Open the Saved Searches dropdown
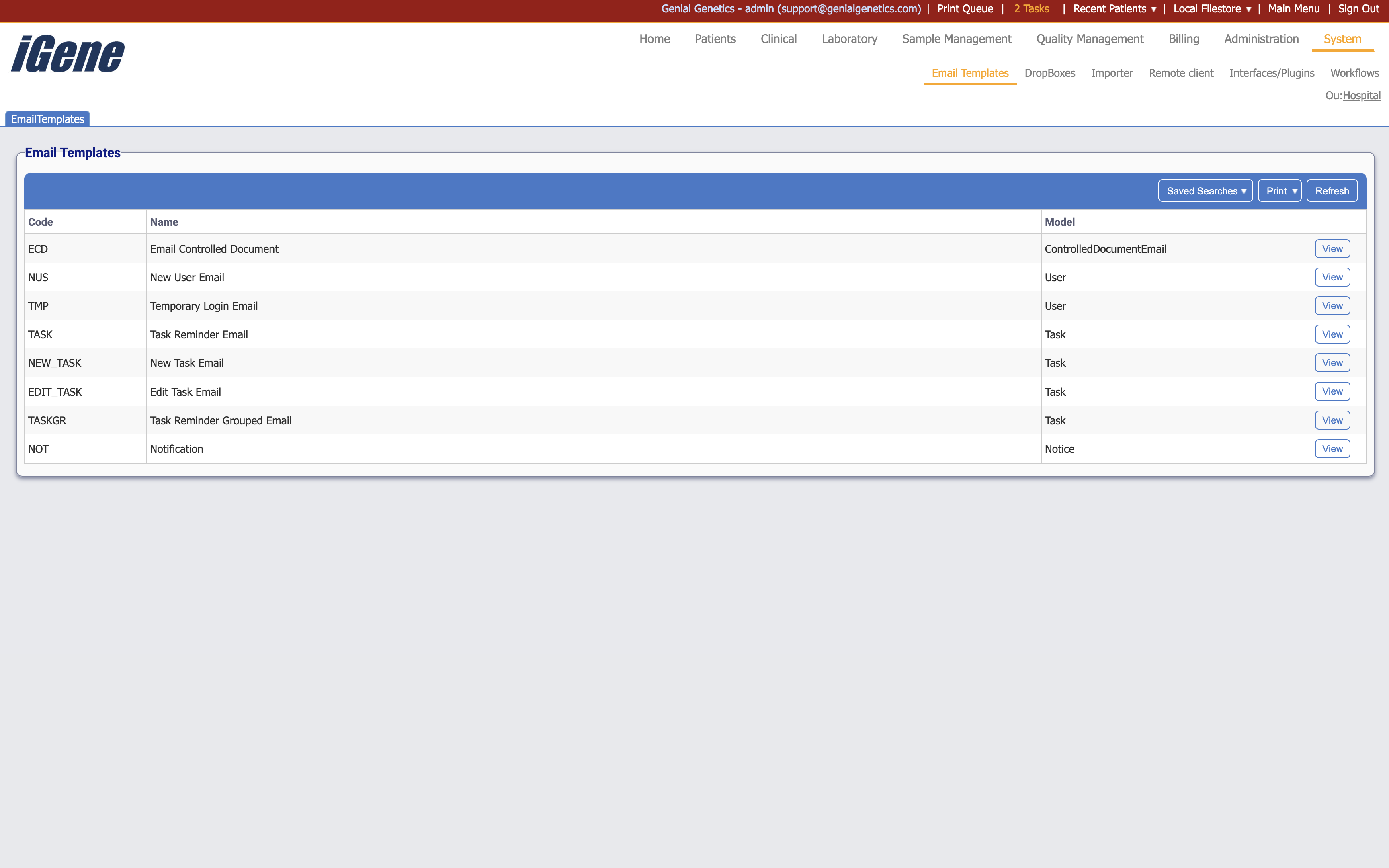Image resolution: width=1389 pixels, height=868 pixels. tap(1205, 190)
